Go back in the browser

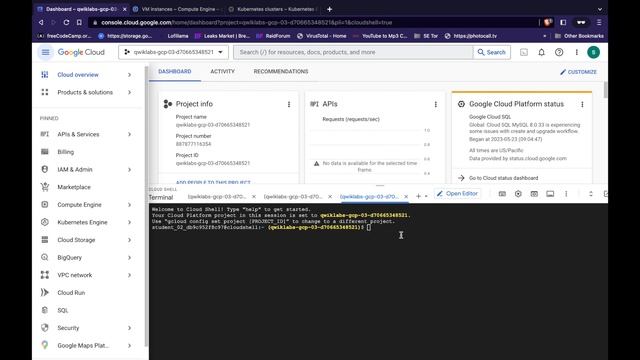coord(41,22)
